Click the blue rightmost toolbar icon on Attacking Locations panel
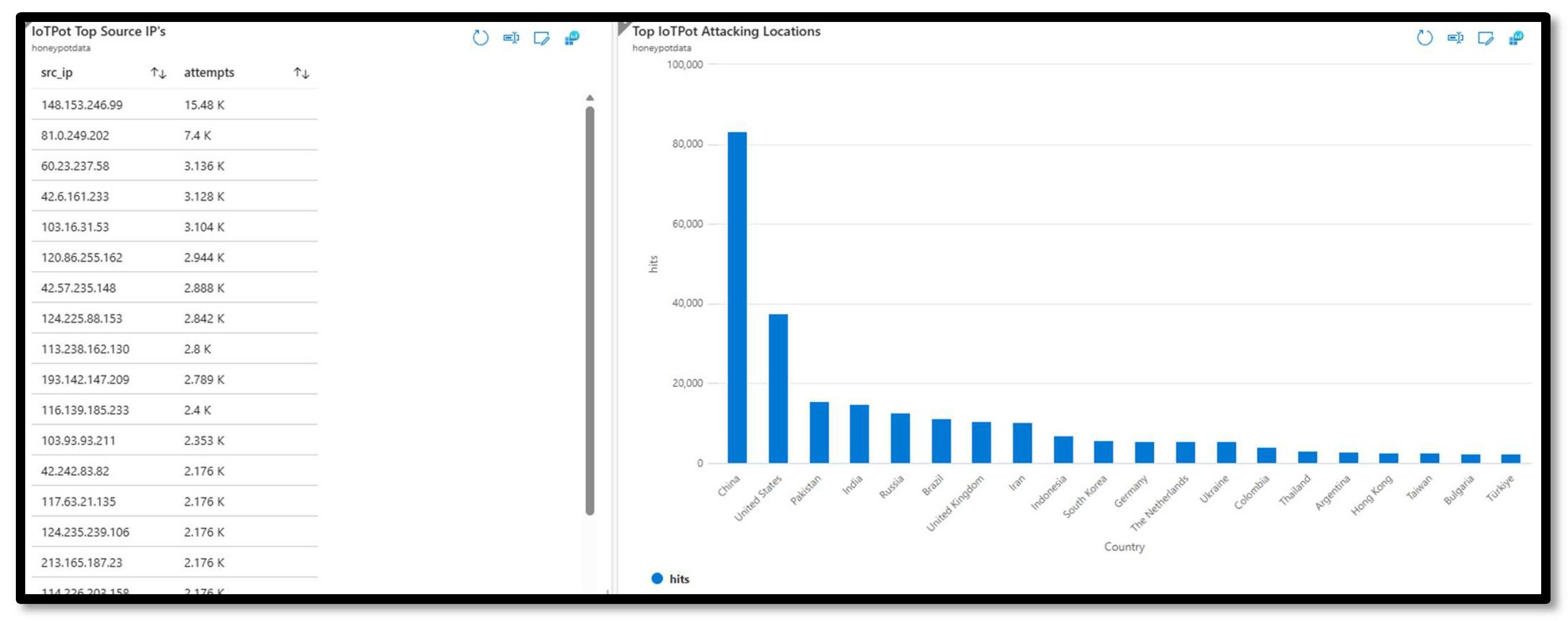 tap(1516, 38)
